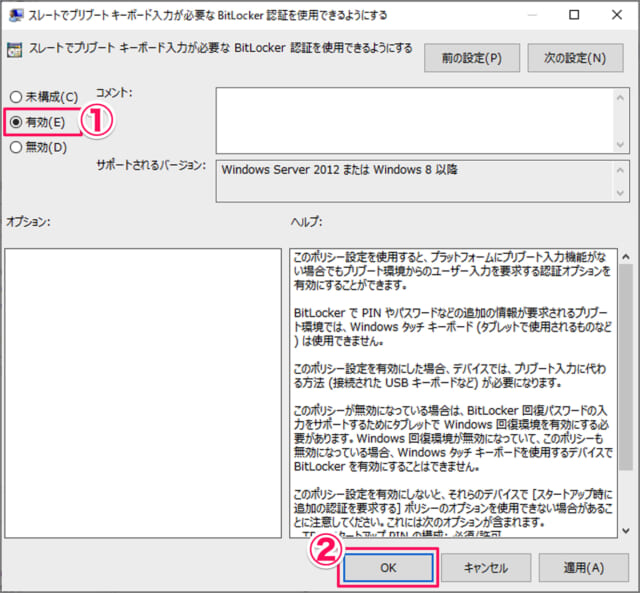Viewport: 640px width, 593px height.
Task: Click the オプション: label
Action: pyautogui.click(x=28, y=222)
